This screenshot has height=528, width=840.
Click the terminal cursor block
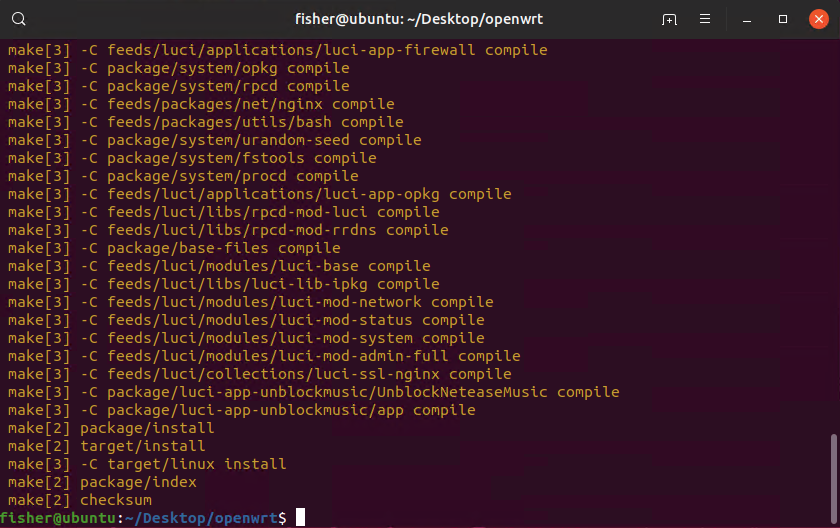(301, 517)
